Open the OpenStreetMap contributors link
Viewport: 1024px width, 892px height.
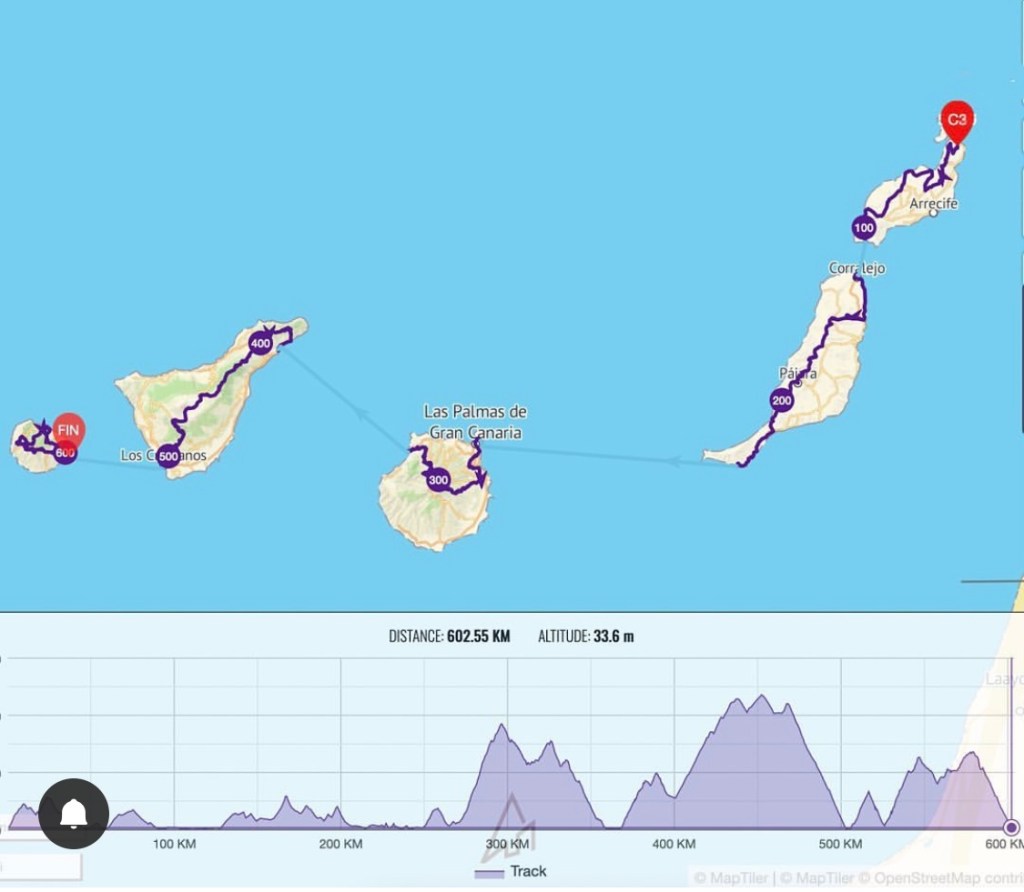[938, 878]
